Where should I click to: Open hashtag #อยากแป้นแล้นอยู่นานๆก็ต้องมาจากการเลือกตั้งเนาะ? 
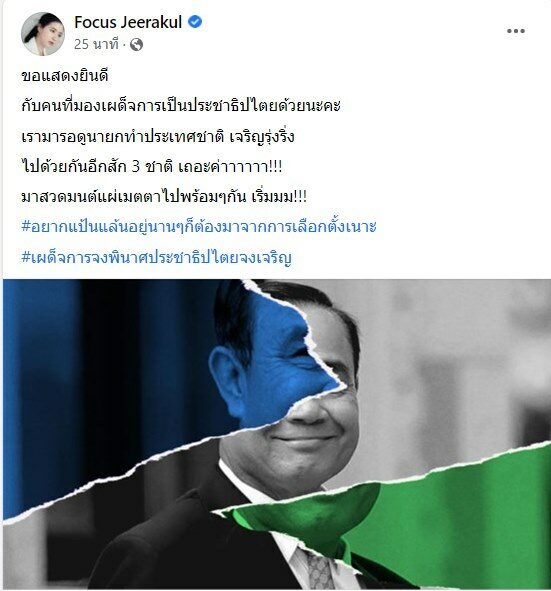(x=199, y=227)
